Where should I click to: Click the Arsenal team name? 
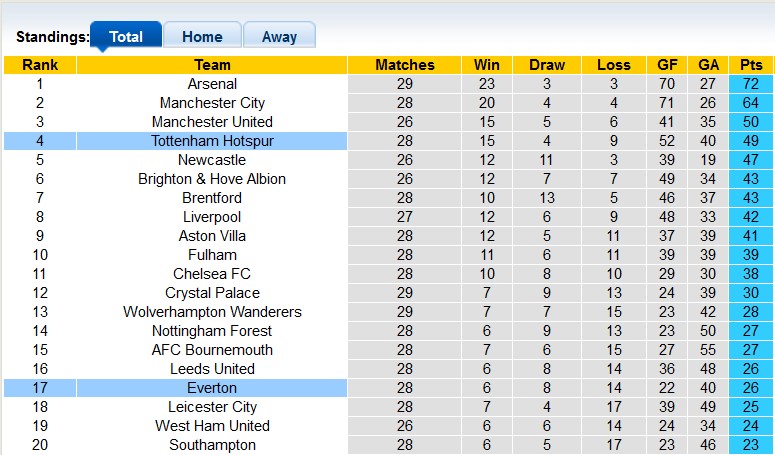coord(212,84)
